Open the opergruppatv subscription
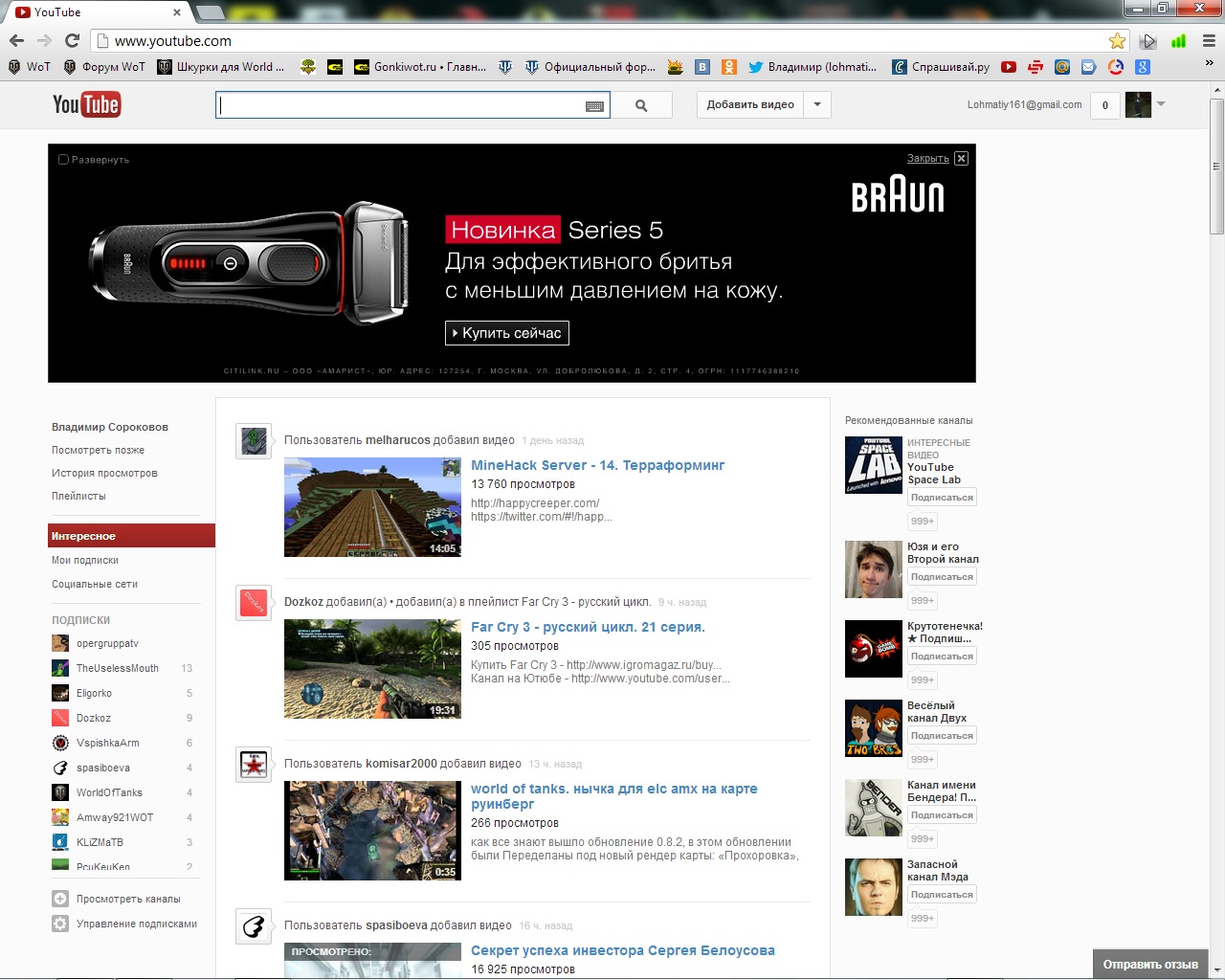 (x=107, y=643)
